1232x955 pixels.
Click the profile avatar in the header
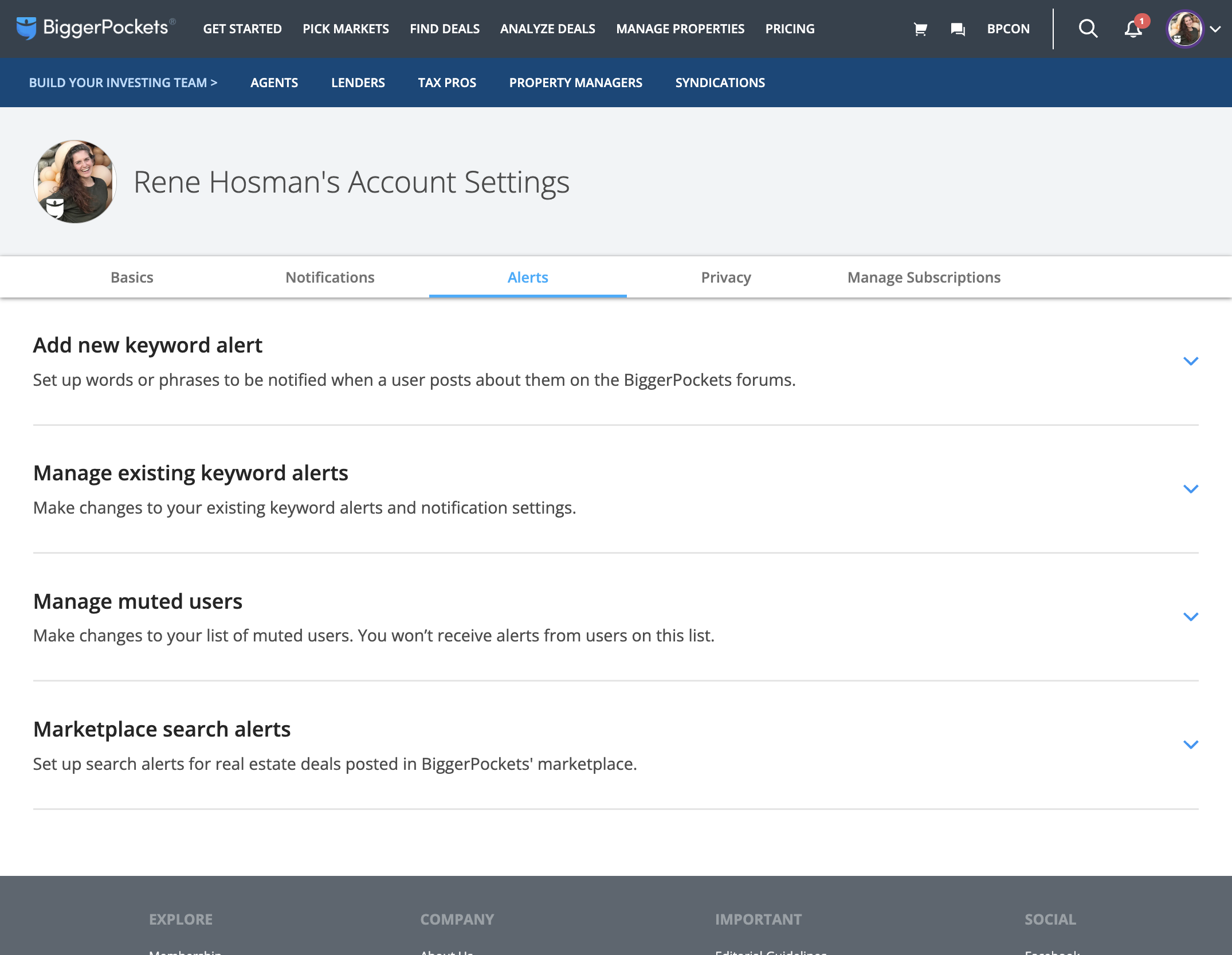coord(1184,29)
